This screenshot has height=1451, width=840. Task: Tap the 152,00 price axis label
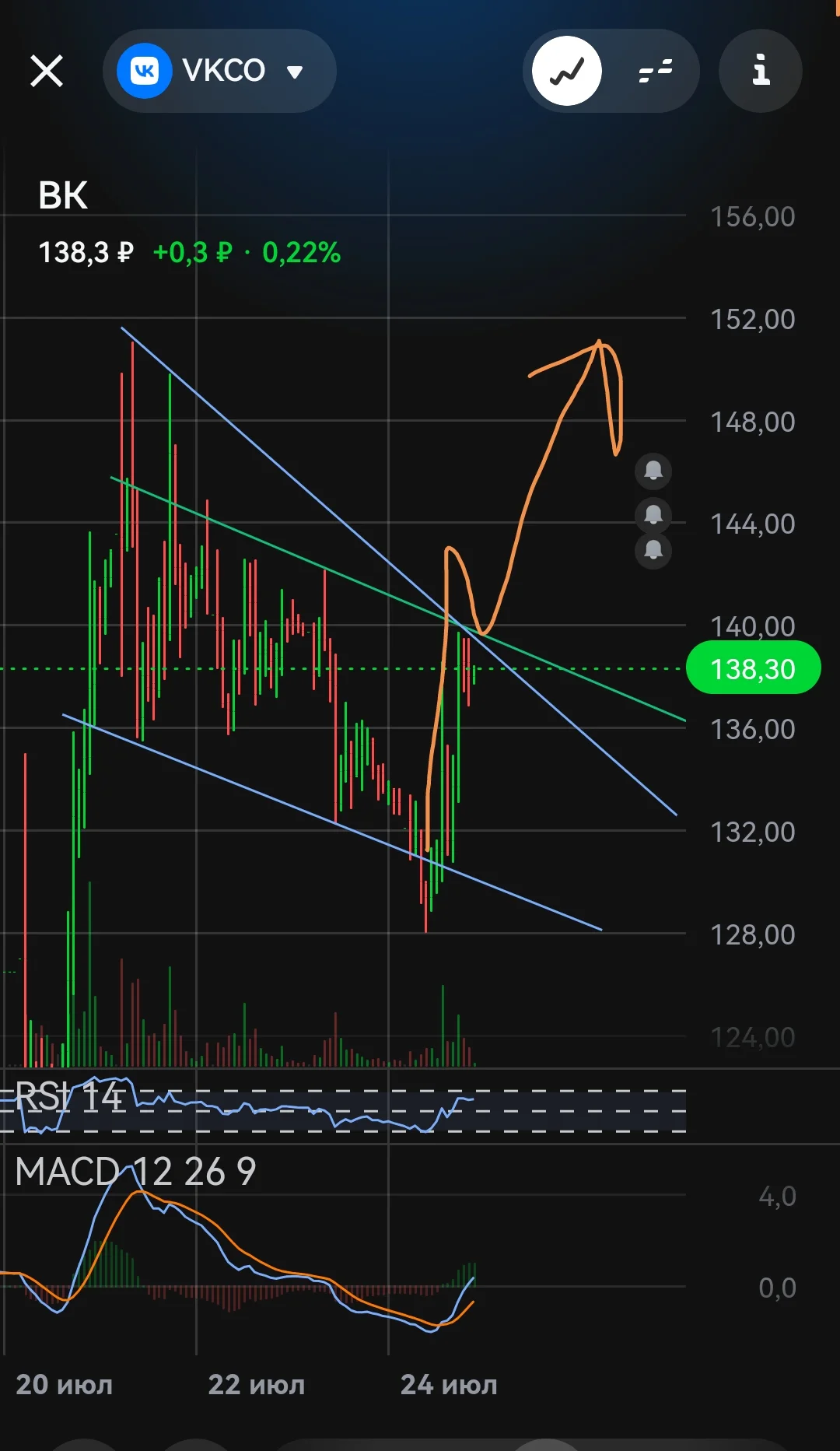(752, 319)
